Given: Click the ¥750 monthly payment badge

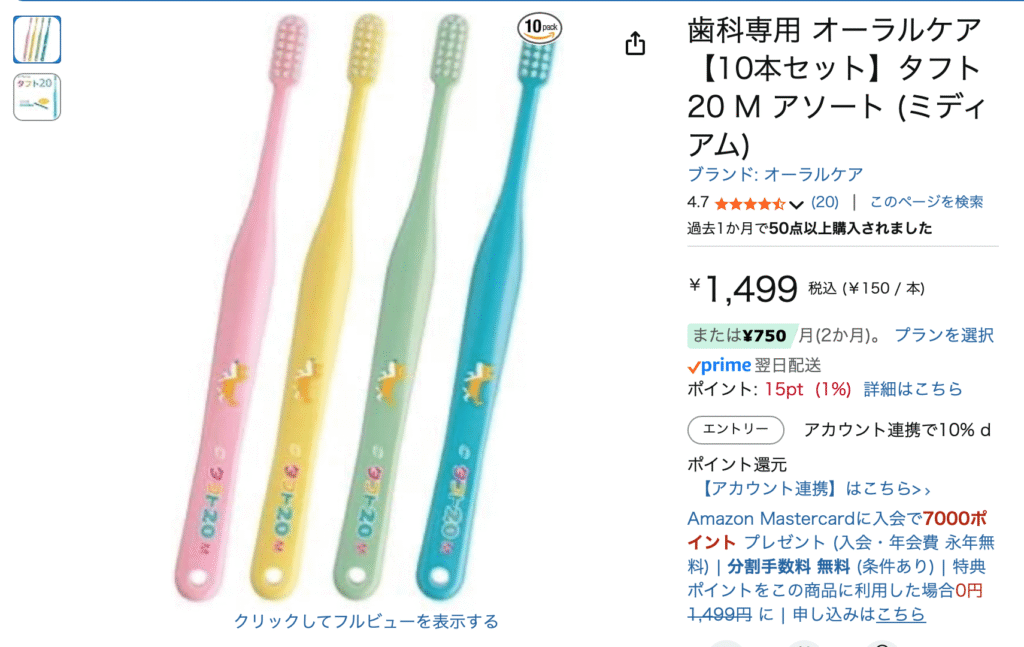Looking at the screenshot, I should point(742,336).
